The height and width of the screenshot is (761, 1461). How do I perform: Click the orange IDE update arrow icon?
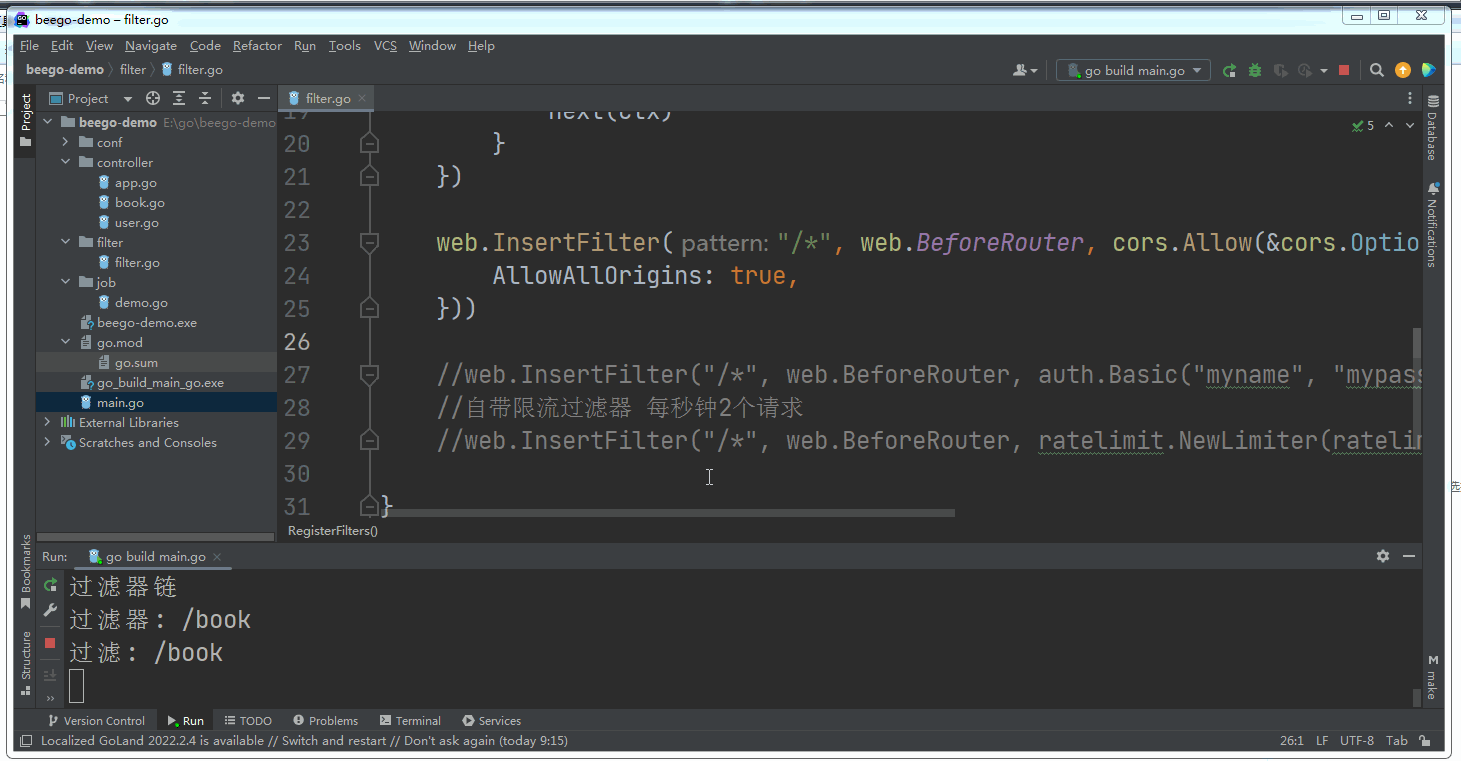[x=1403, y=70]
